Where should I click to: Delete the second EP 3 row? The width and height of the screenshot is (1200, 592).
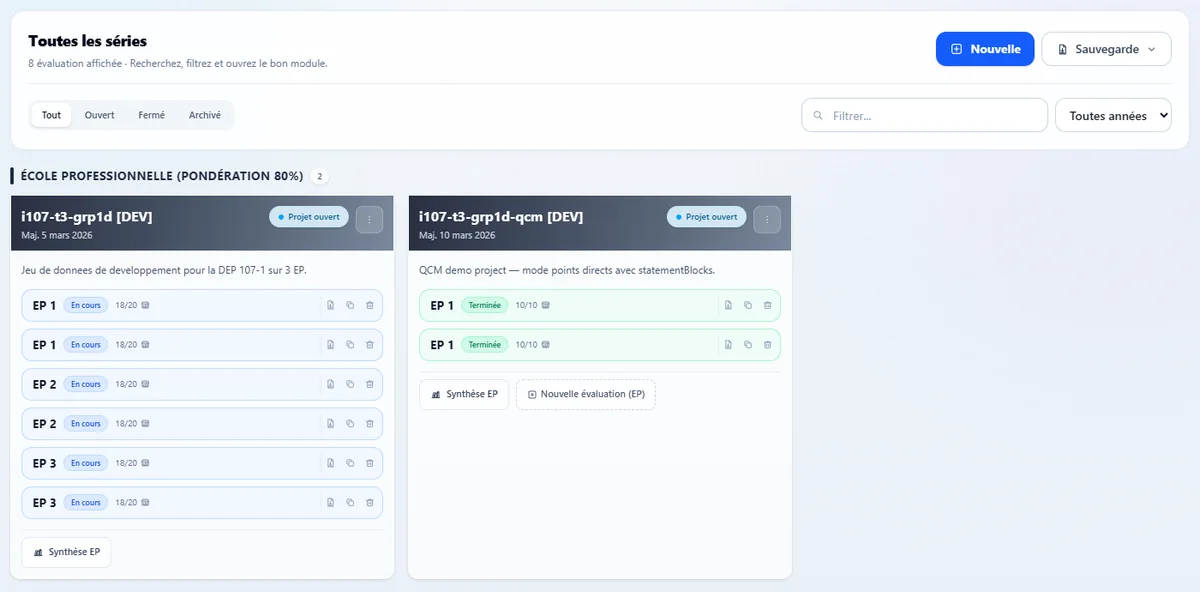[x=369, y=503]
